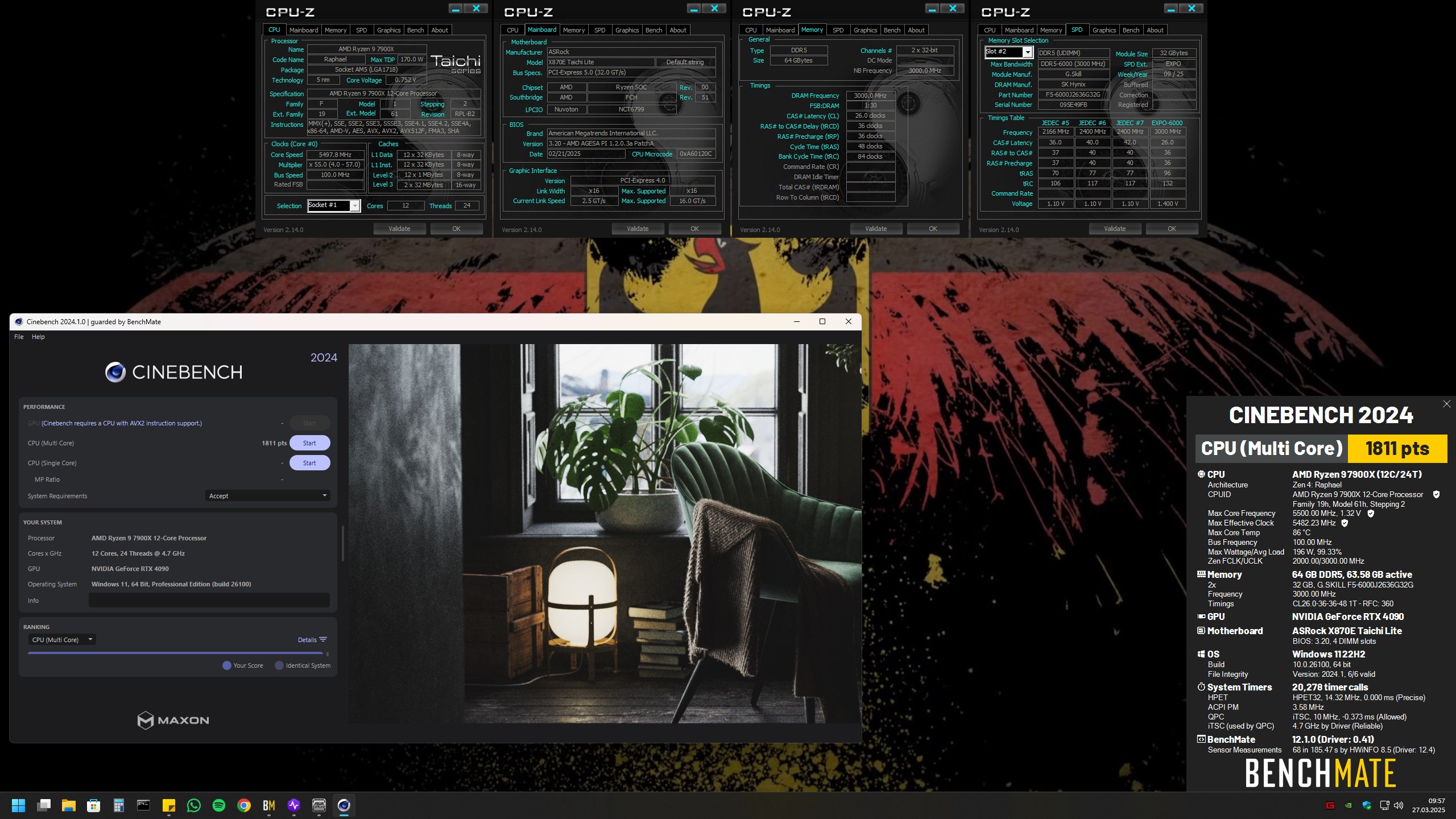Open CPU (Multi Core) ranking dropdown
The height and width of the screenshot is (819, 1456).
coord(61,640)
